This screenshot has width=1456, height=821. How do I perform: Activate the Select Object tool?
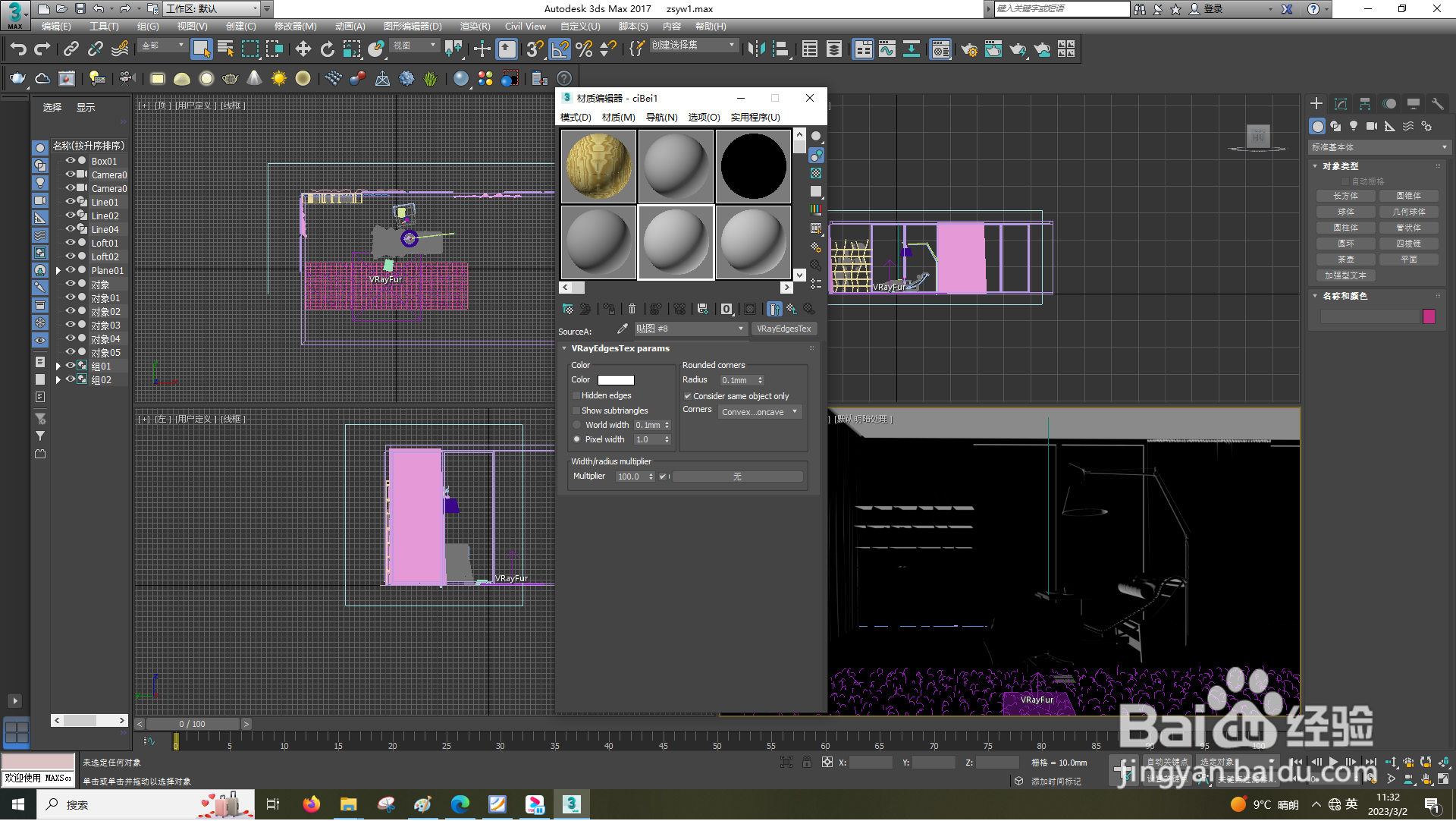[201, 49]
